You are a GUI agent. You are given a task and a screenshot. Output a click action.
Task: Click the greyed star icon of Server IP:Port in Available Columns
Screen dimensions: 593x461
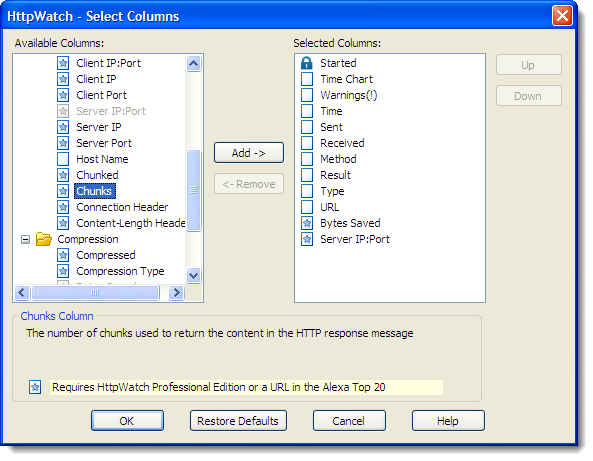63,111
